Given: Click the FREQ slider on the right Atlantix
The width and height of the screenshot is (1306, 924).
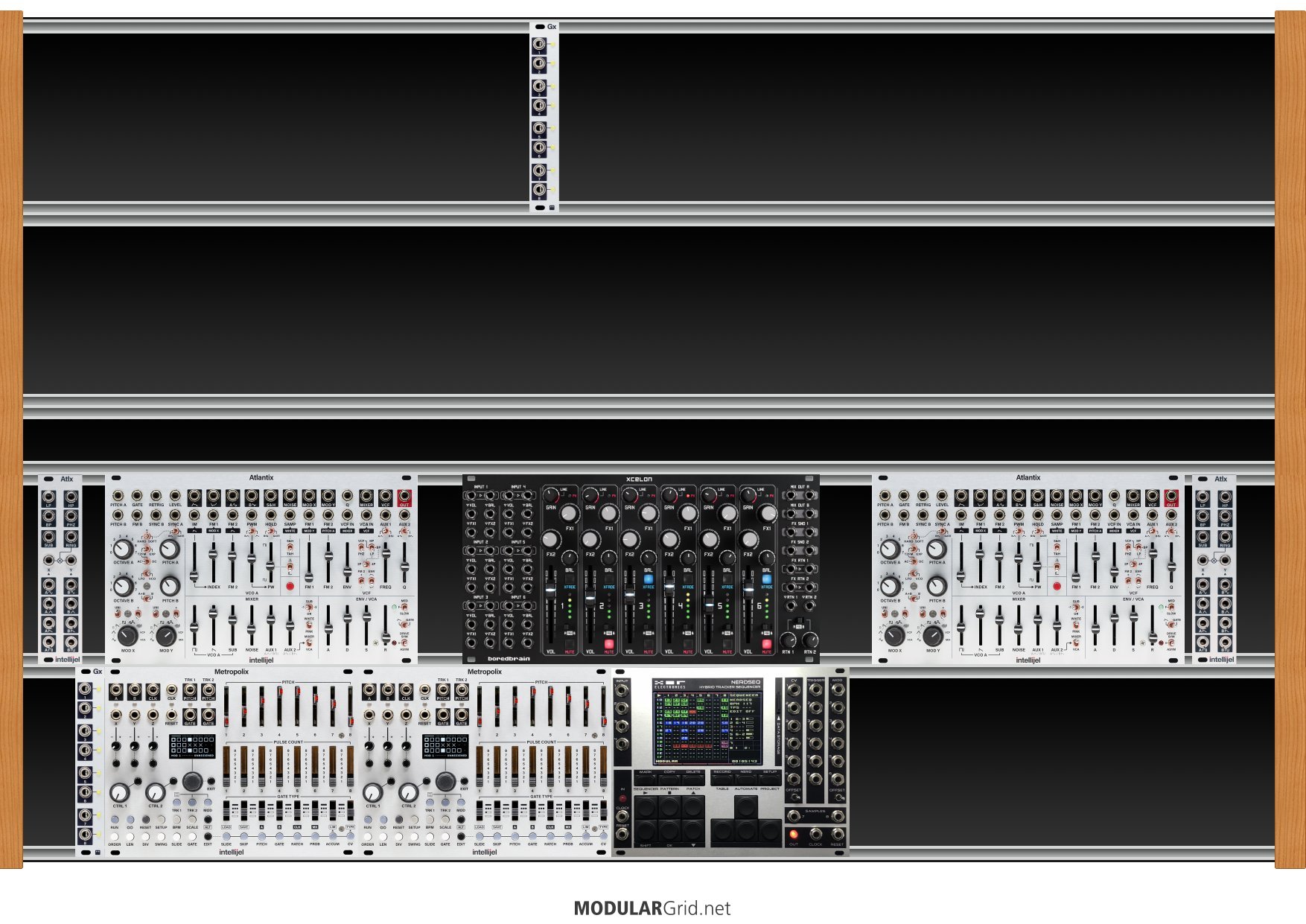Looking at the screenshot, I should click(x=1153, y=562).
